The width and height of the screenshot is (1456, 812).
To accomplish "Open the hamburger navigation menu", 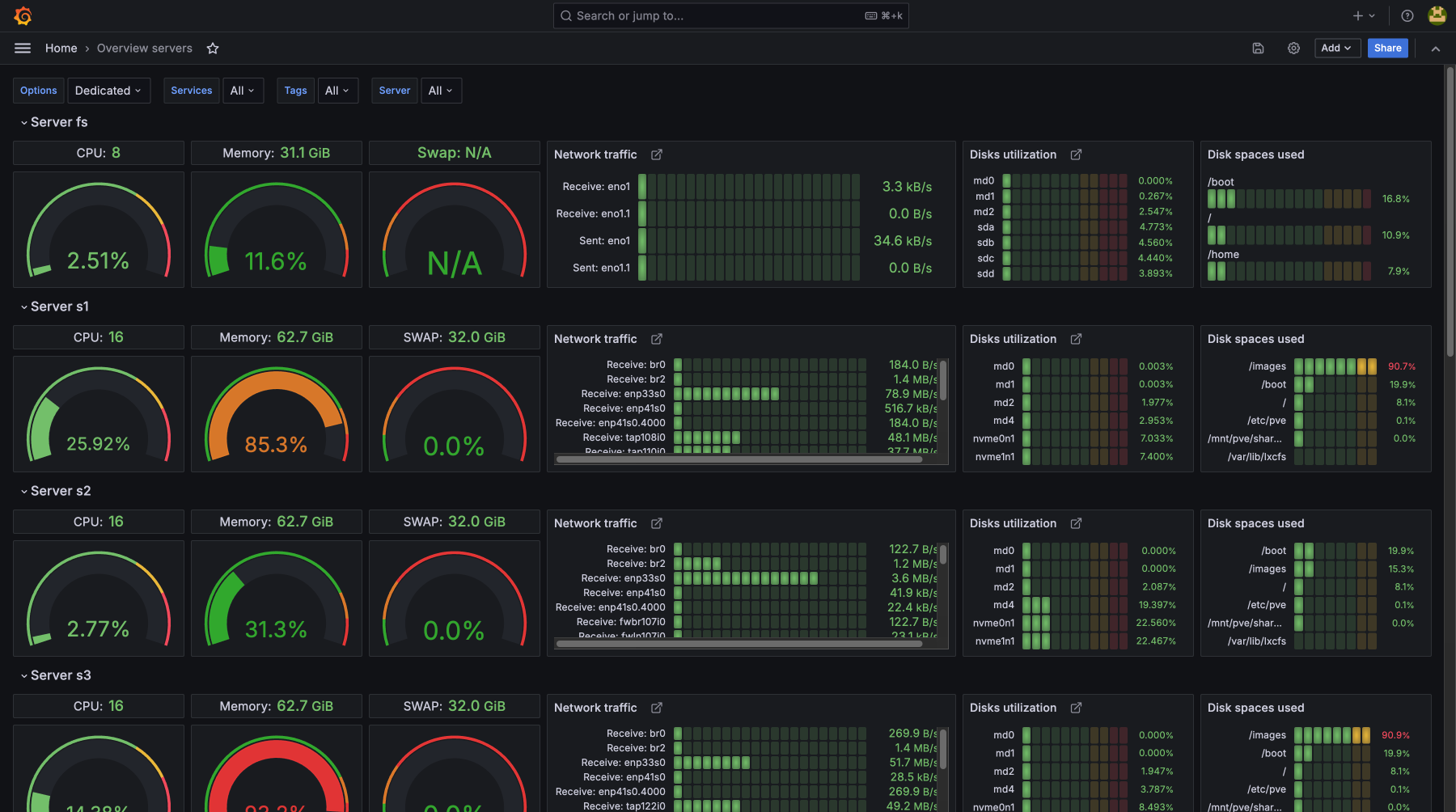I will 23,49.
